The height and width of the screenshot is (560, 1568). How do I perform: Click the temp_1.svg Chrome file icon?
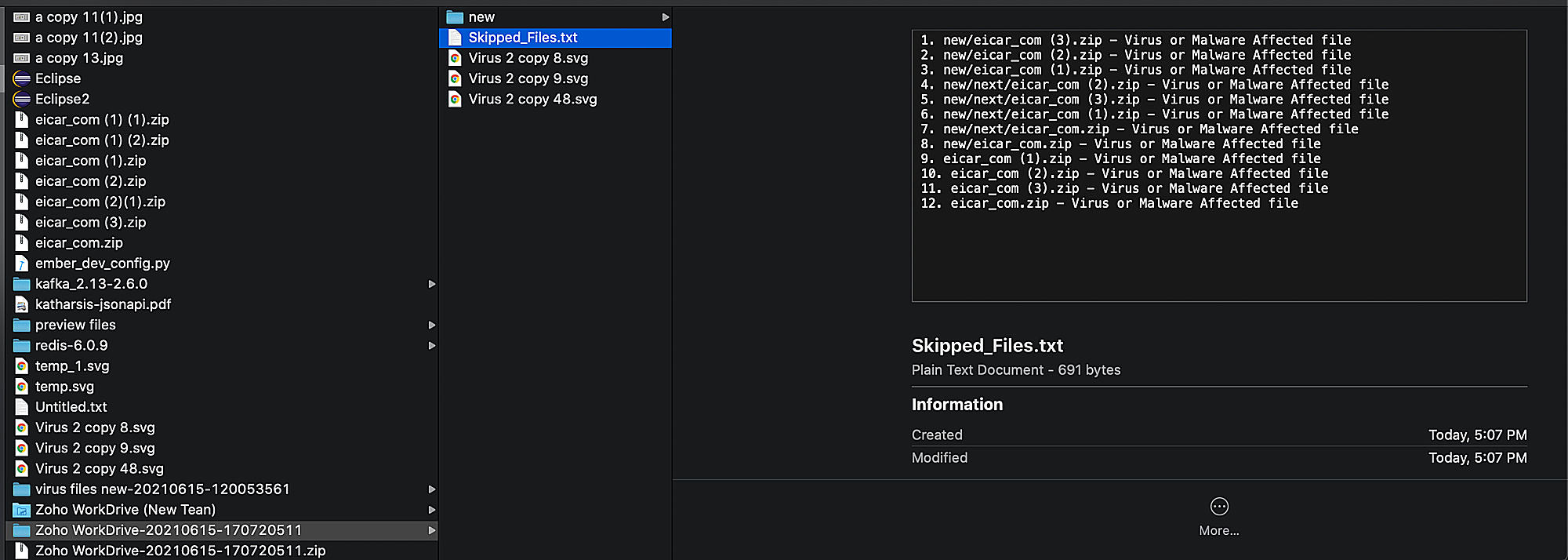coord(22,366)
